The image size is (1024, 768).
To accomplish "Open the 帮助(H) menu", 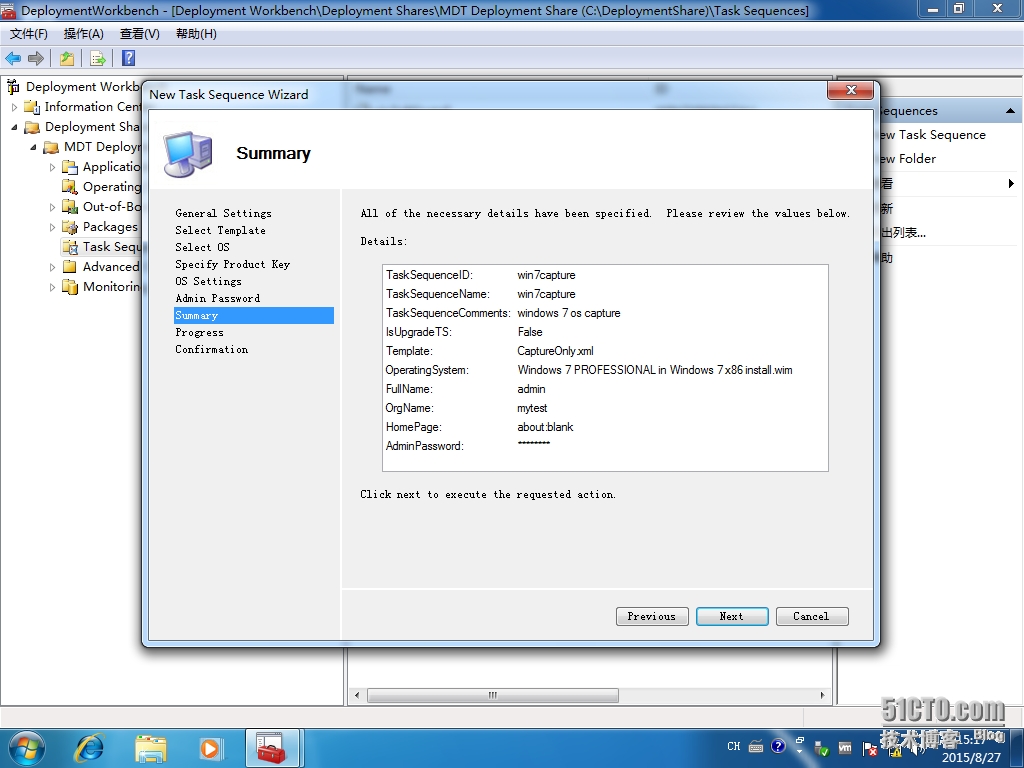I will [197, 34].
